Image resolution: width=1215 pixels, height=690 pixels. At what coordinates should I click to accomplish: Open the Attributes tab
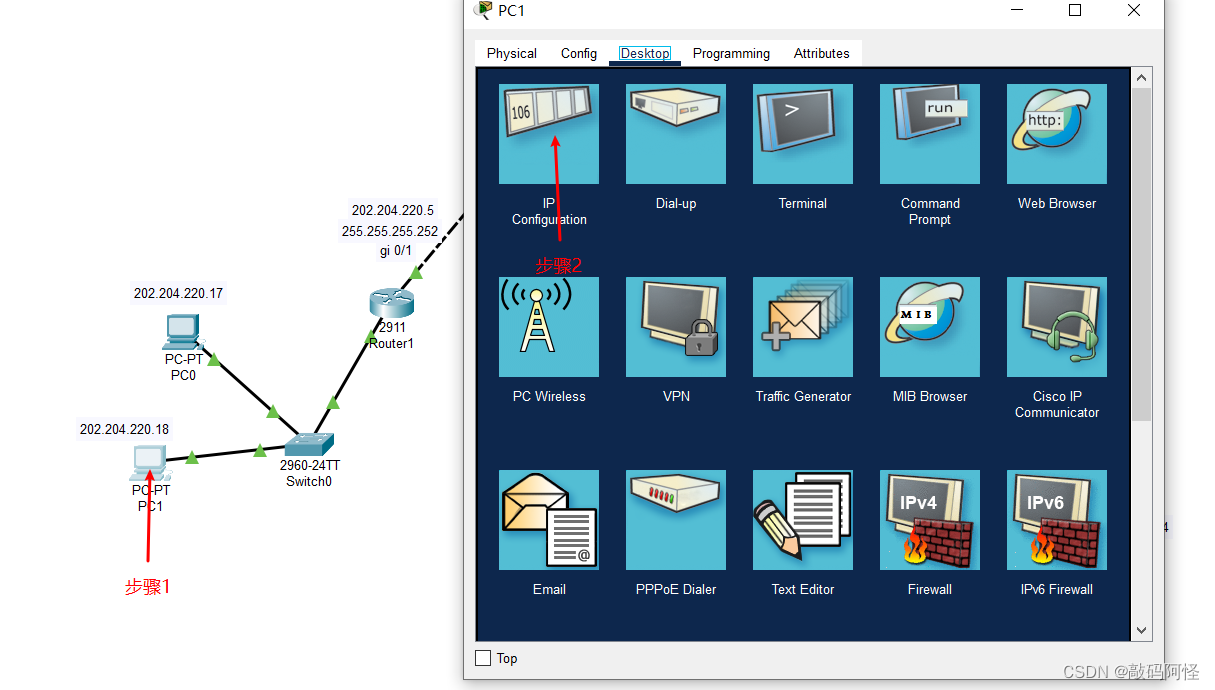tap(822, 53)
